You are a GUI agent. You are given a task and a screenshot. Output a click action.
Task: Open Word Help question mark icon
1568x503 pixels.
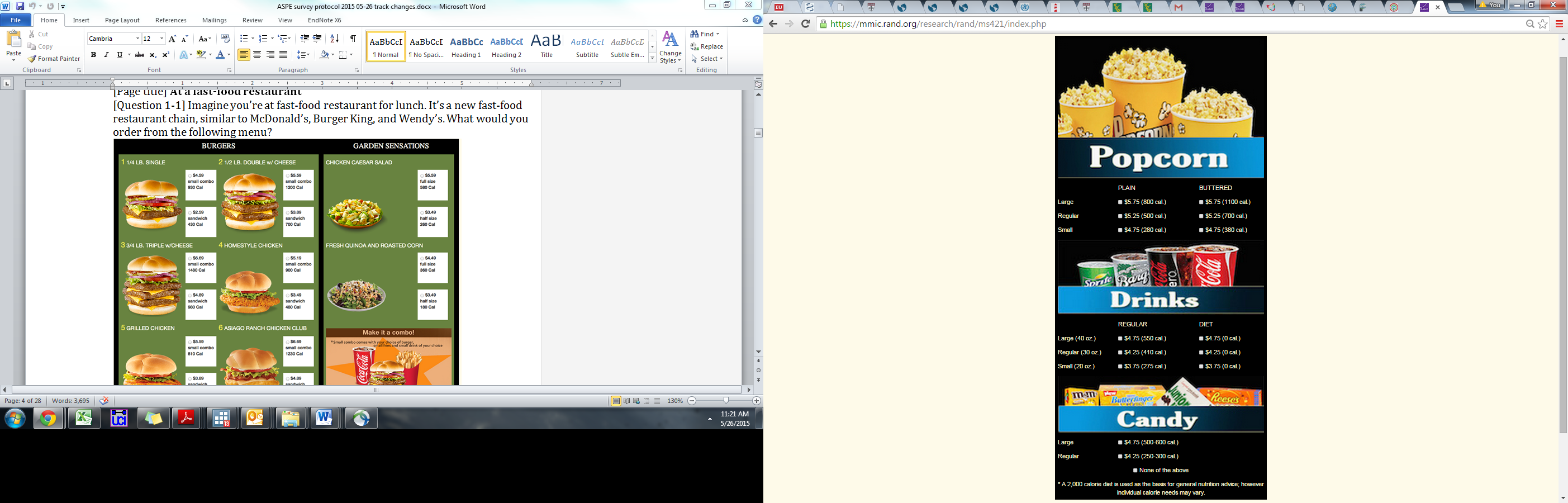click(757, 20)
